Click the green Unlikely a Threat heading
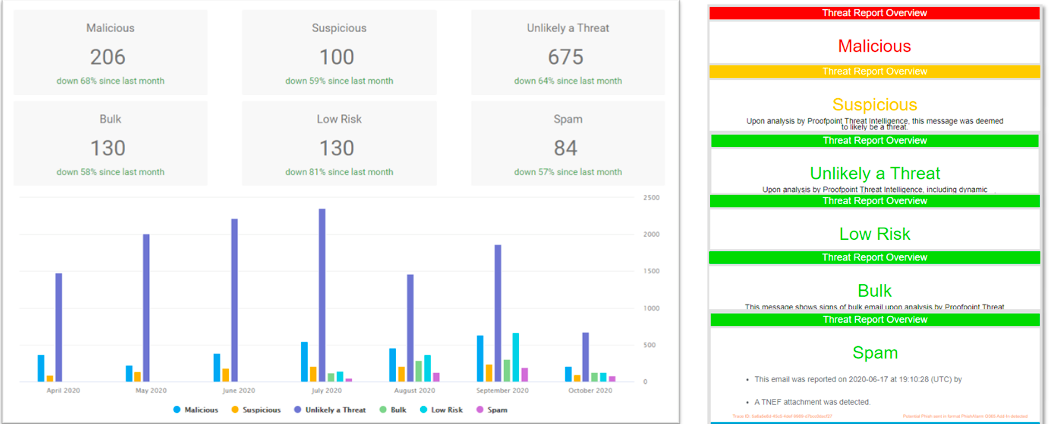This screenshot has width=1049, height=424. [x=875, y=173]
